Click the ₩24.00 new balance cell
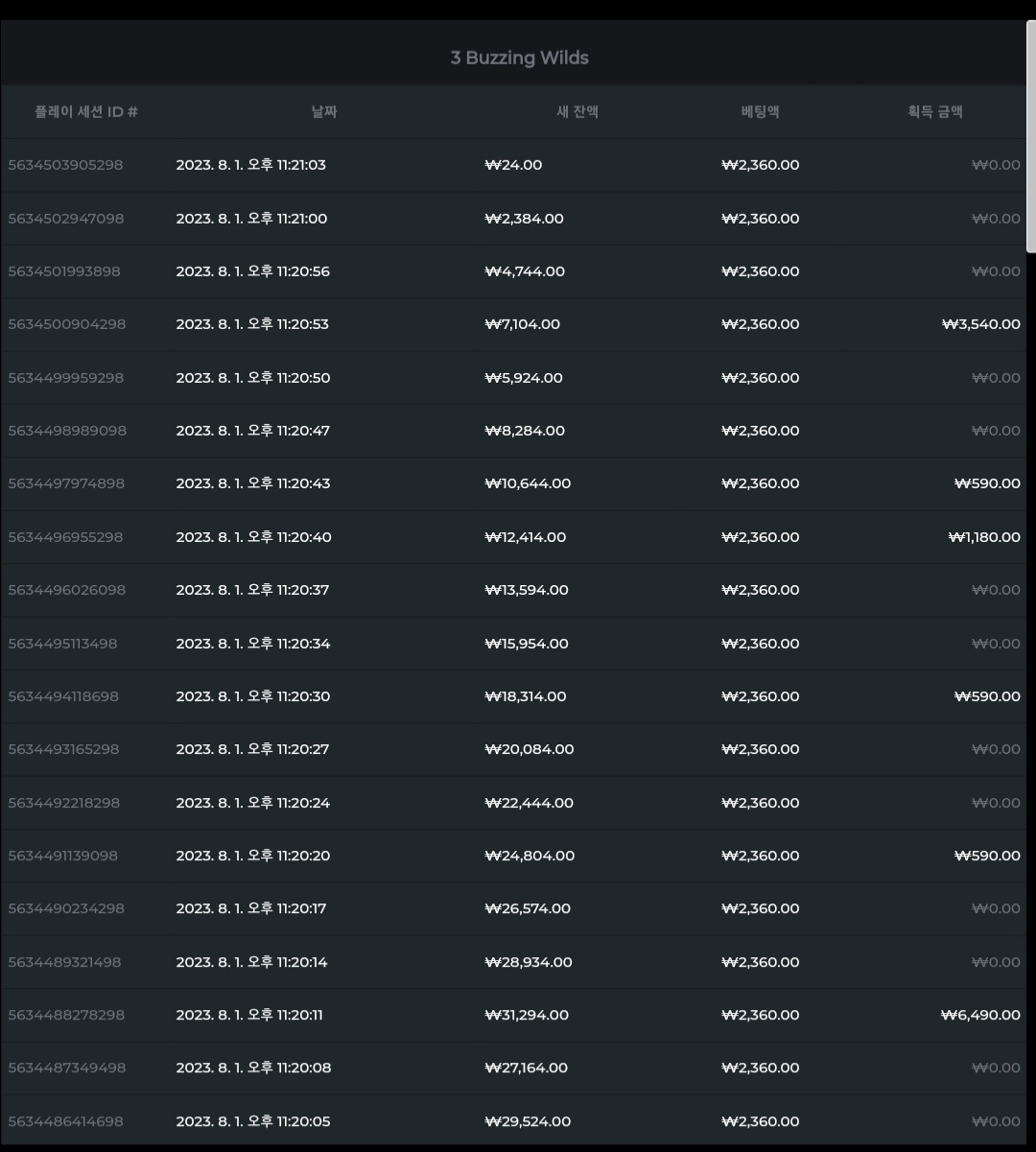The height and width of the screenshot is (1152, 1036). click(x=513, y=165)
